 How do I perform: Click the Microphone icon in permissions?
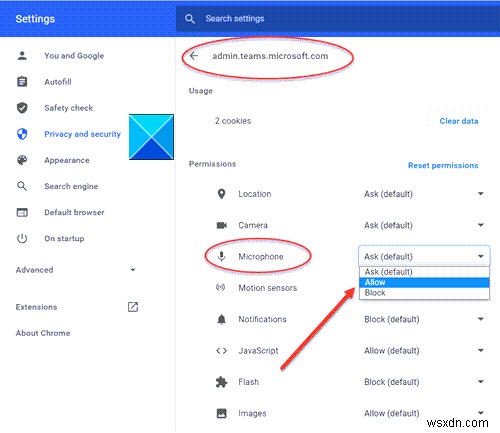(221, 256)
